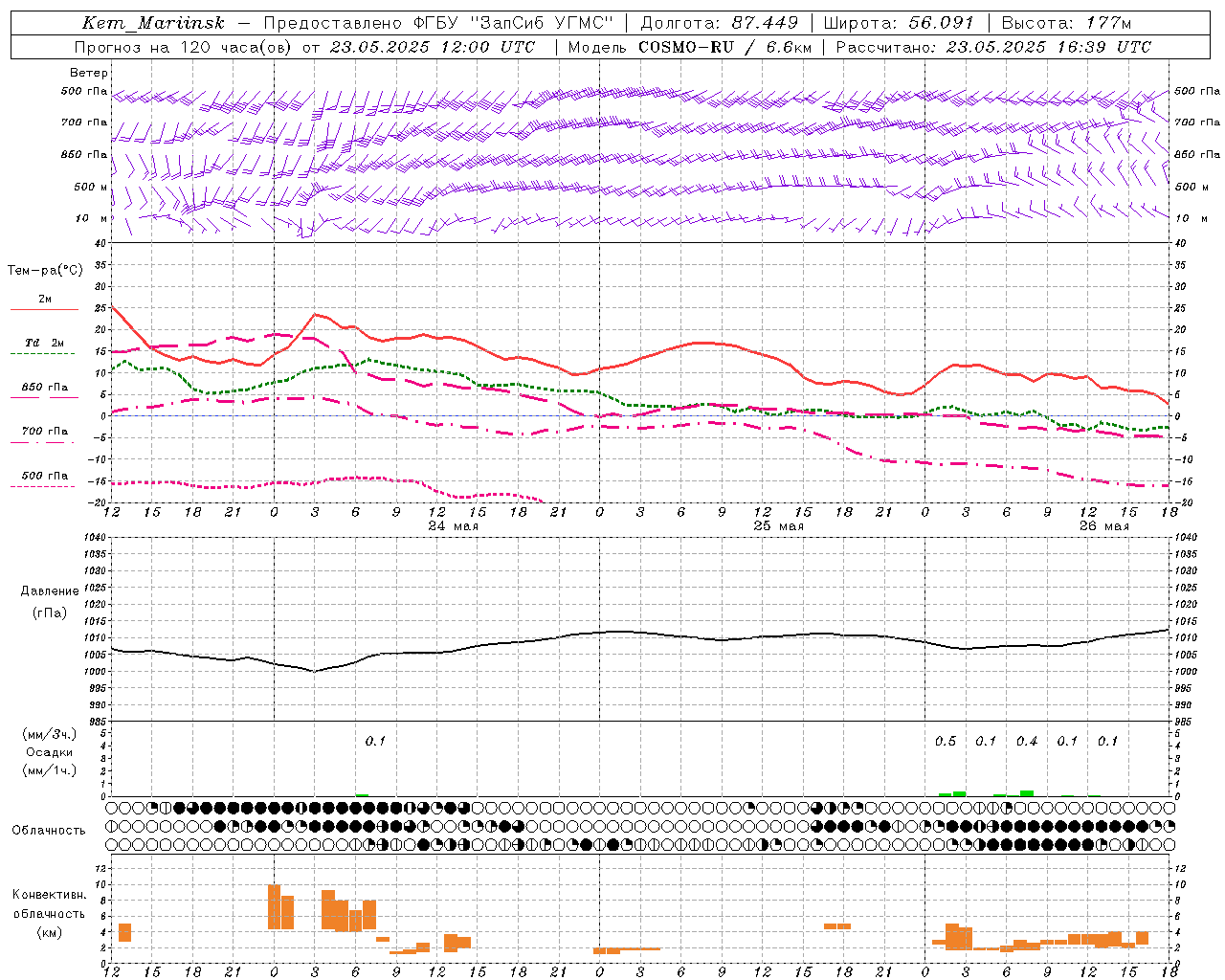The height and width of the screenshot is (980, 1225).
Task: Click the Тем-ра(°C) axis title
Action: 45,271
